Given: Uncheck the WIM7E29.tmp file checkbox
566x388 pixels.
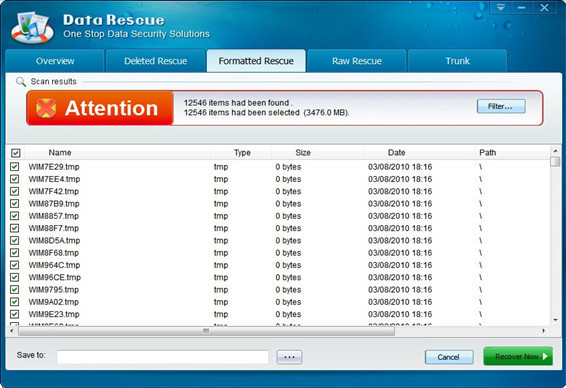Looking at the screenshot, I should (x=14, y=167).
